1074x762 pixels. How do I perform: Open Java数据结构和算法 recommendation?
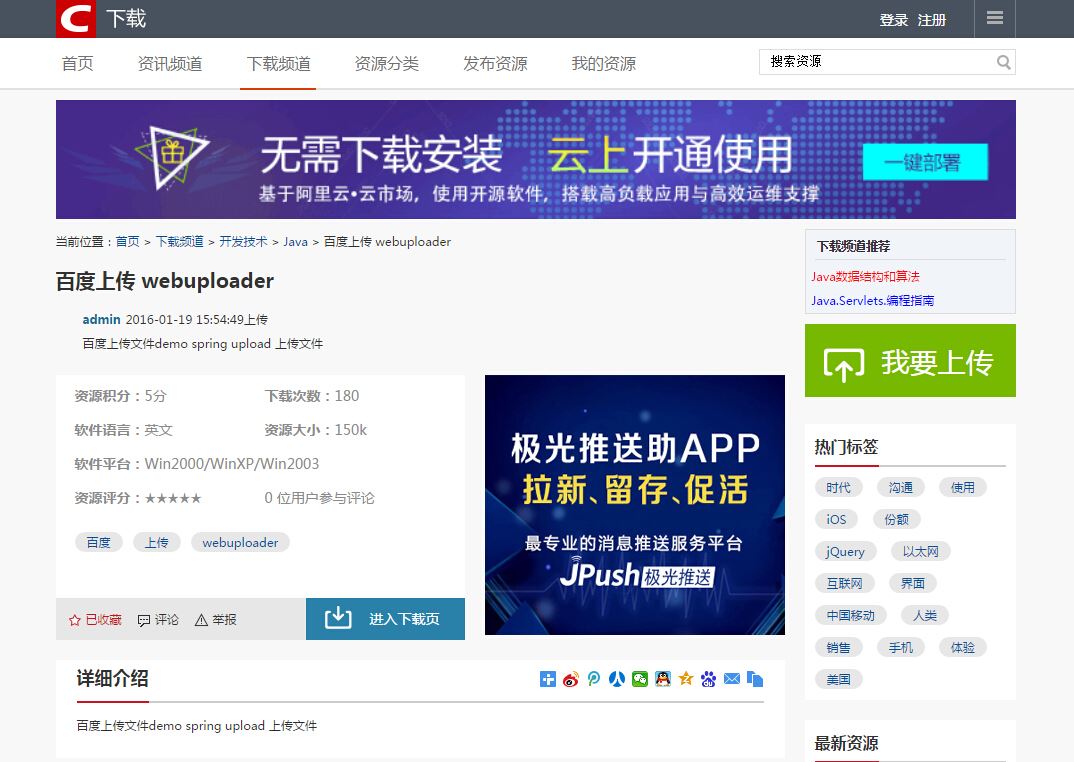(x=865, y=276)
